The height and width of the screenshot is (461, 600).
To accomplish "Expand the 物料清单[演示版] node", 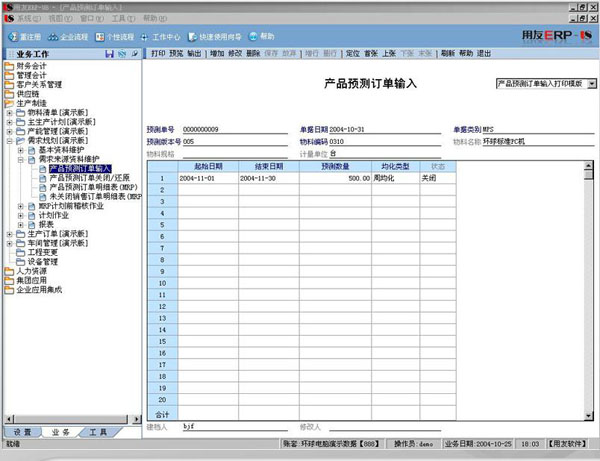I will click(10, 113).
